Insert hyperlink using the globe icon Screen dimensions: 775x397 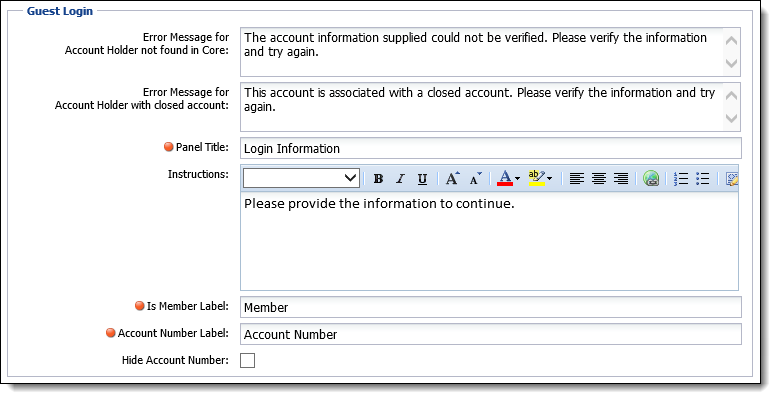point(651,178)
